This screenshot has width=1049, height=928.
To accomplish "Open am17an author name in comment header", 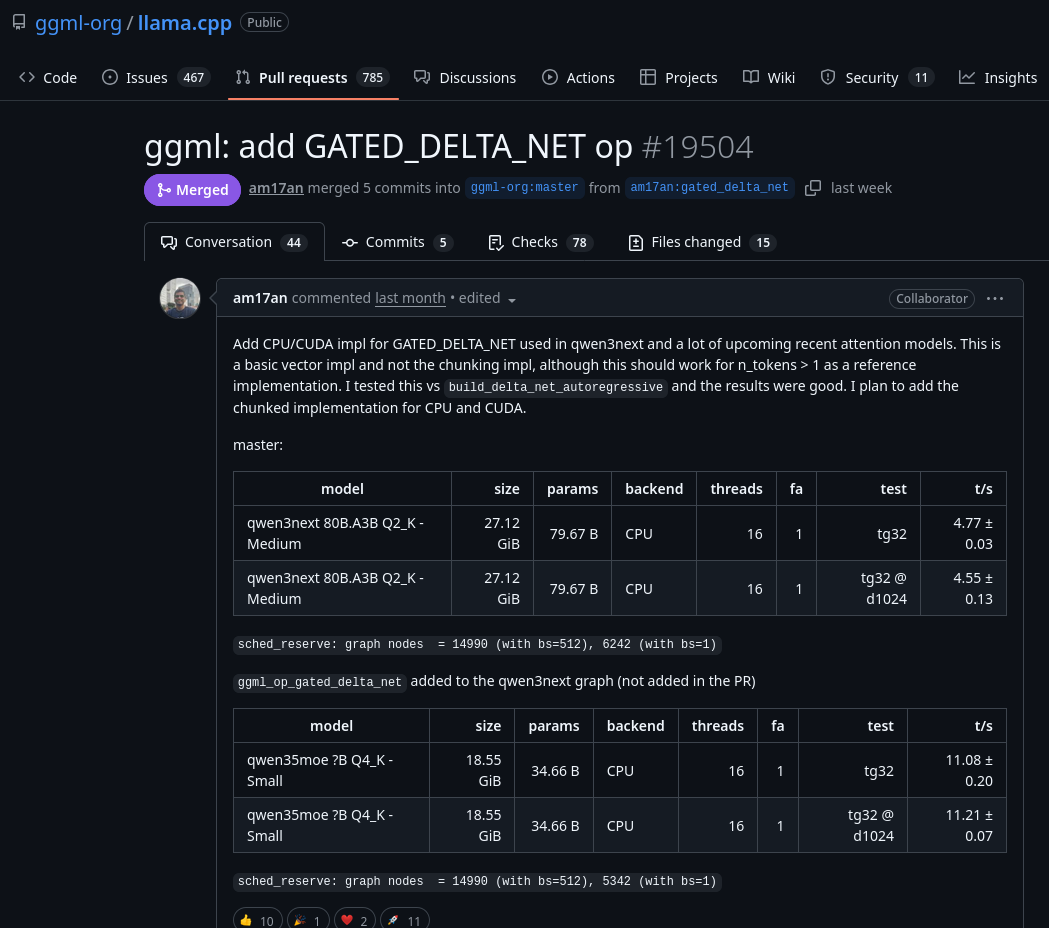I will click(x=260, y=298).
